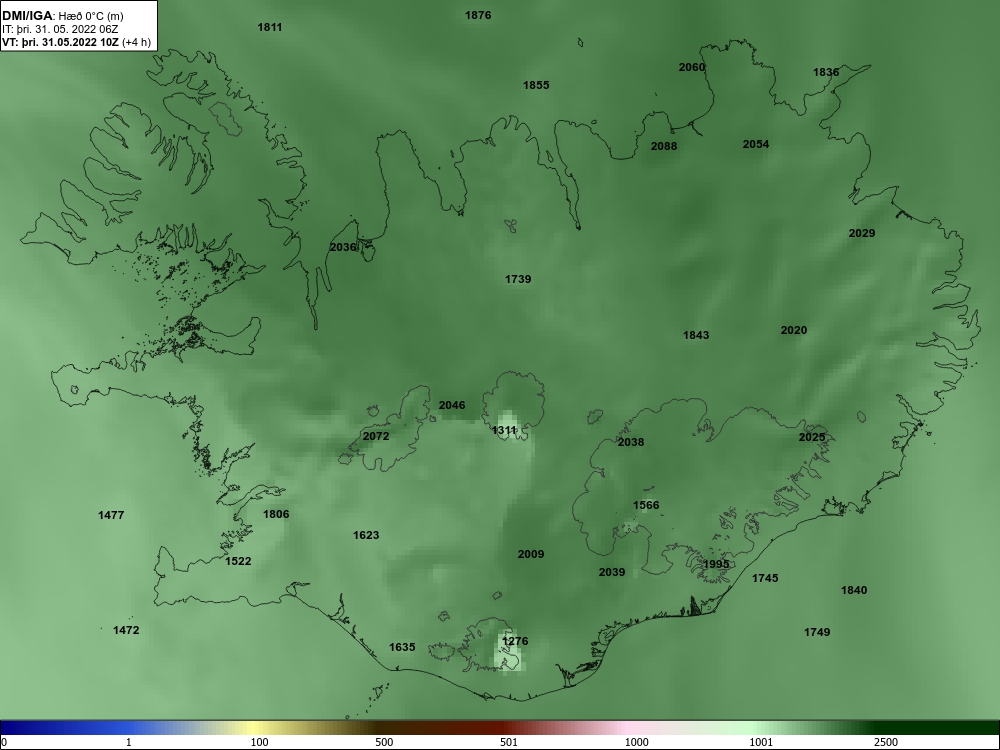This screenshot has height=750, width=1000.
Task: Select the 2054 value label
Action: point(756,144)
